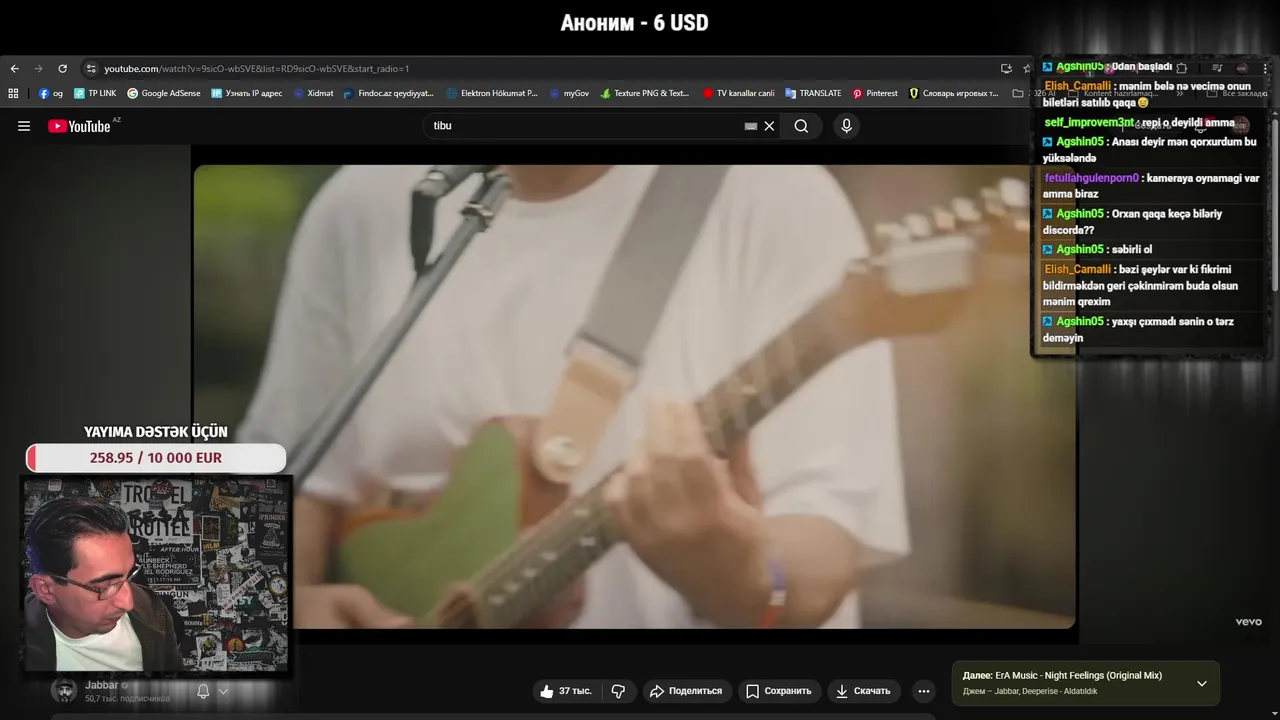This screenshot has width=1280, height=720.
Task: Open the Google AdSense bookmark
Action: coord(163,93)
